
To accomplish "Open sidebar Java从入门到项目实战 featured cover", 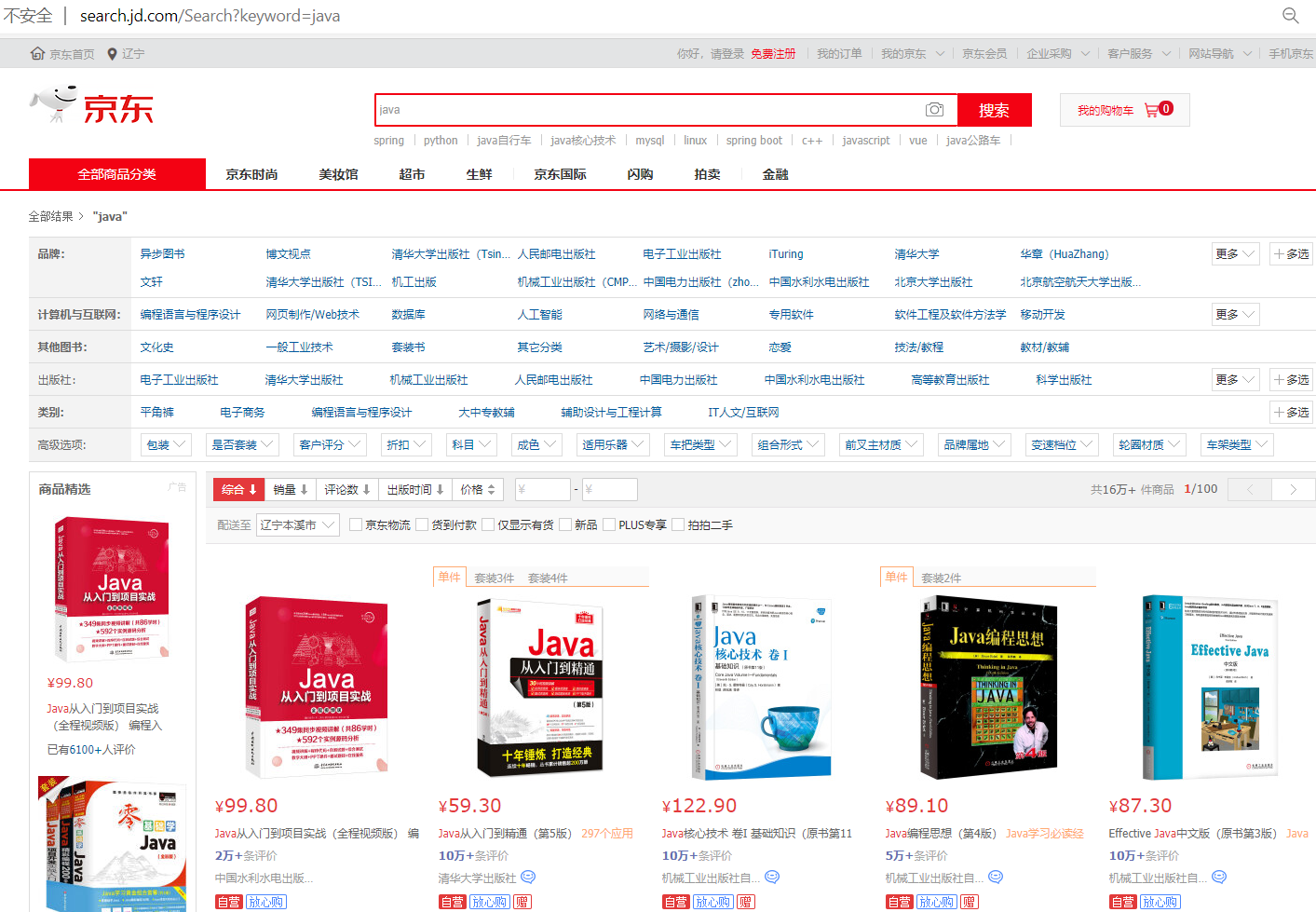I will click(x=113, y=590).
